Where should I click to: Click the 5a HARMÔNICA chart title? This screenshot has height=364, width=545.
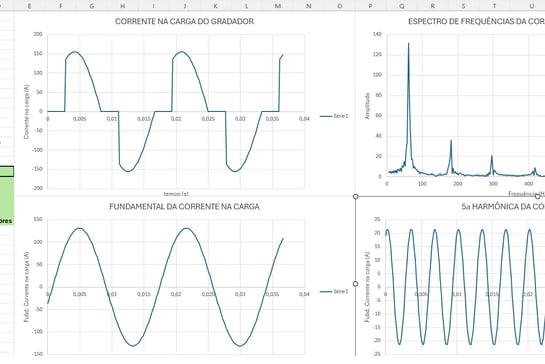[503, 207]
